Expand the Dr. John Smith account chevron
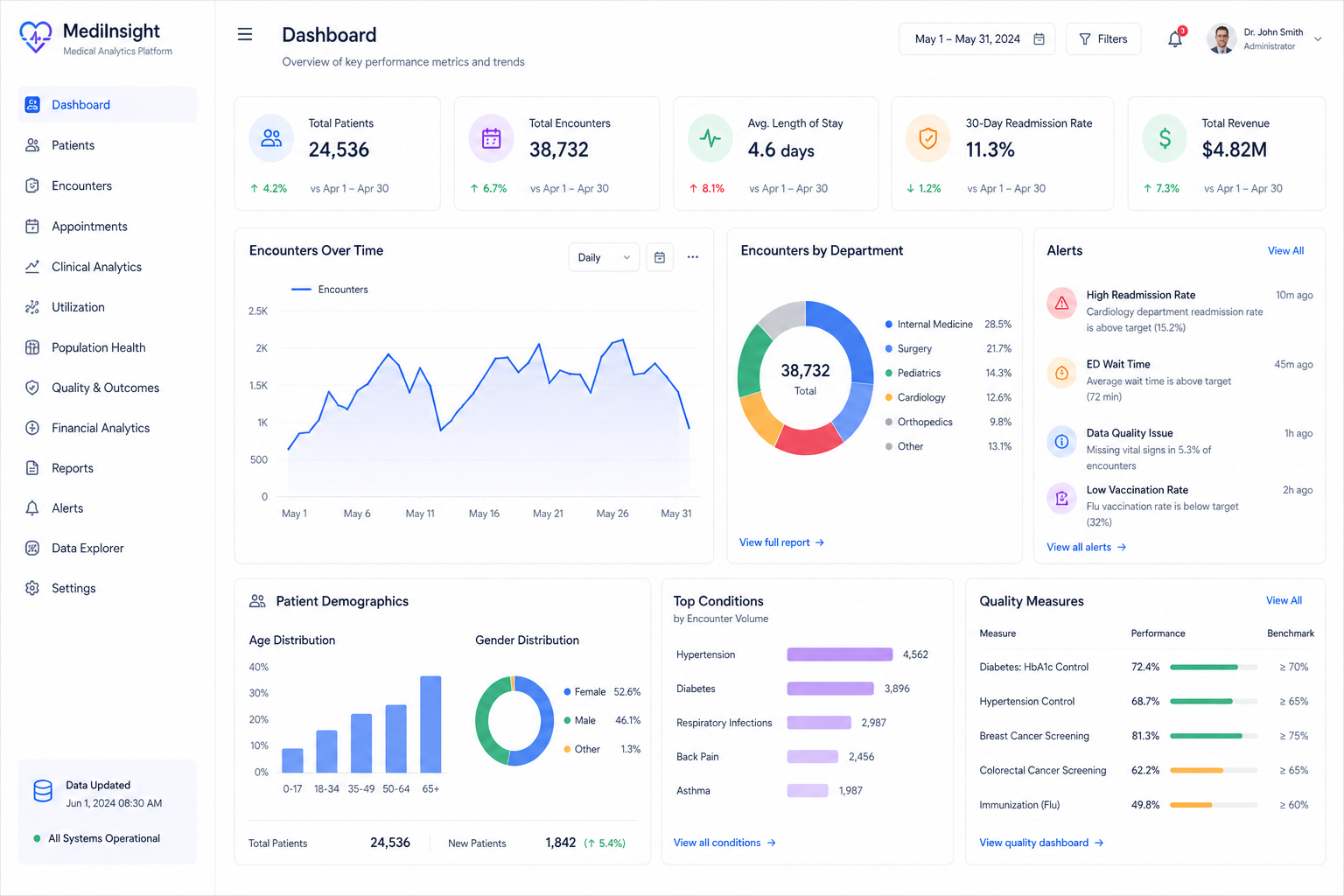 pos(1318,38)
